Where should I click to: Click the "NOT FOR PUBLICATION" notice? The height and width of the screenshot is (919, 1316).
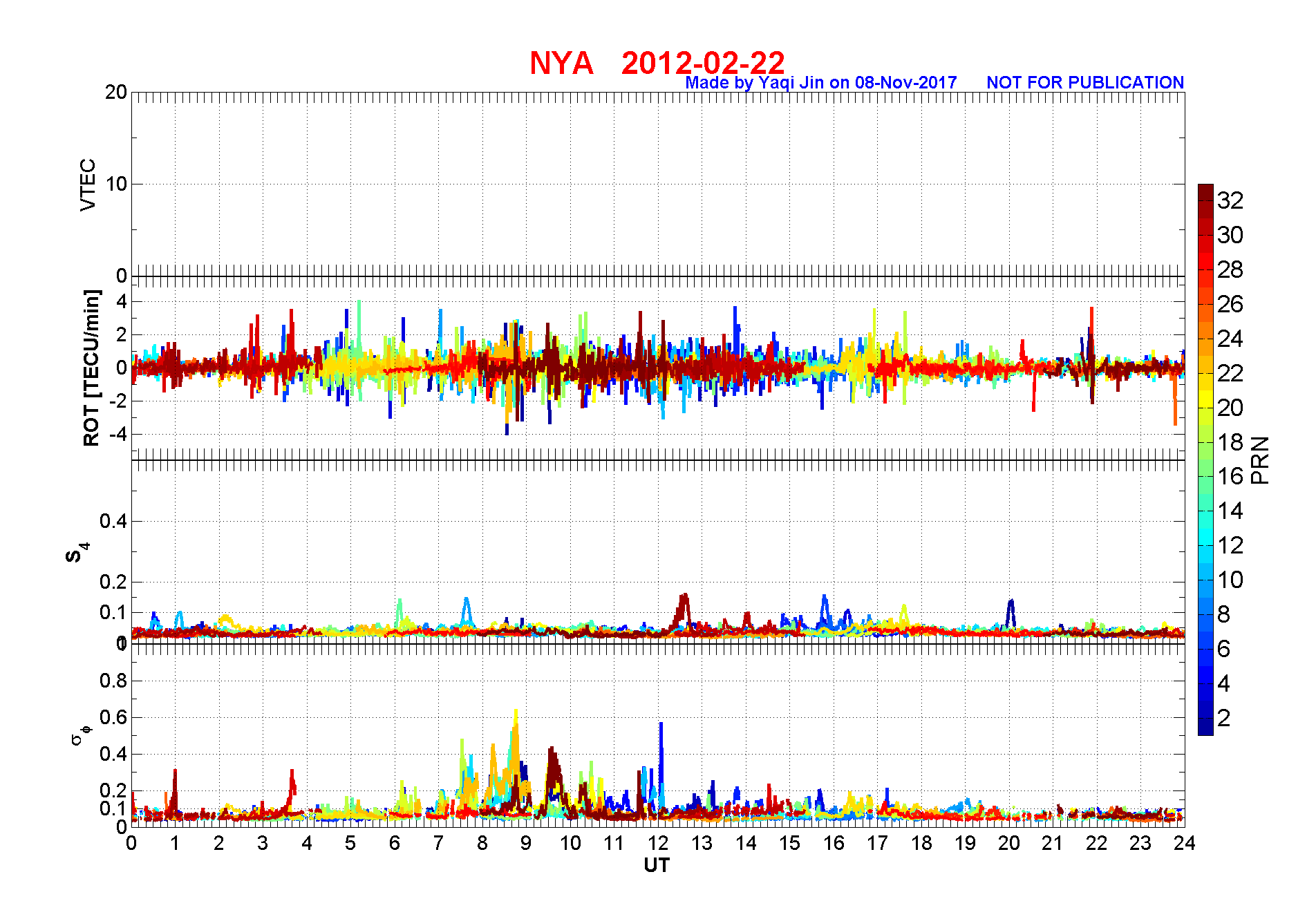point(1085,83)
